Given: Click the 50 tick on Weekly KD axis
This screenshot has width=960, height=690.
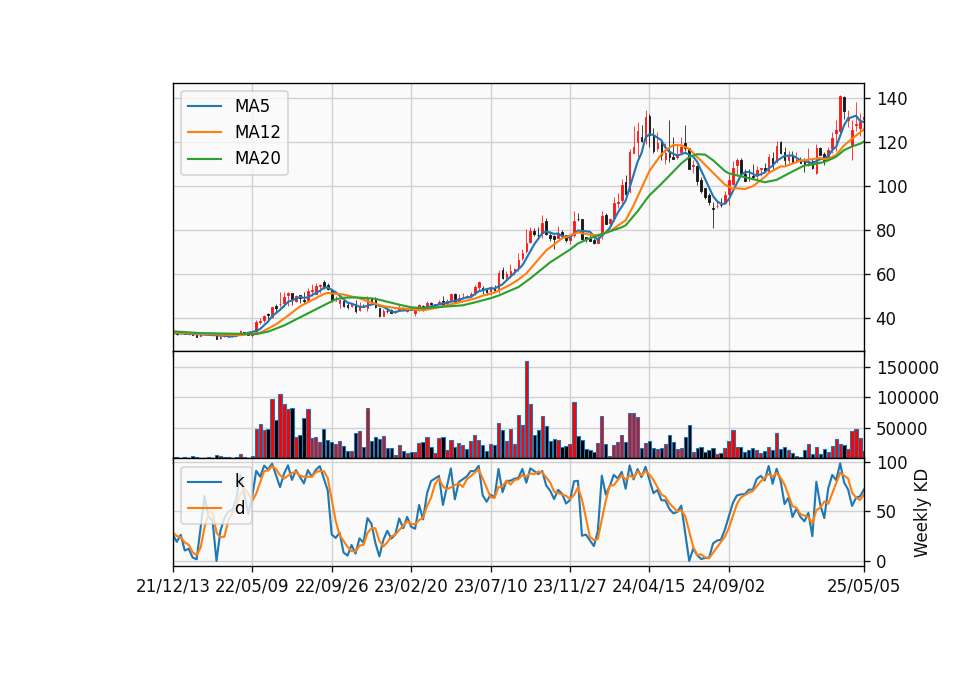Looking at the screenshot, I should point(888,511).
